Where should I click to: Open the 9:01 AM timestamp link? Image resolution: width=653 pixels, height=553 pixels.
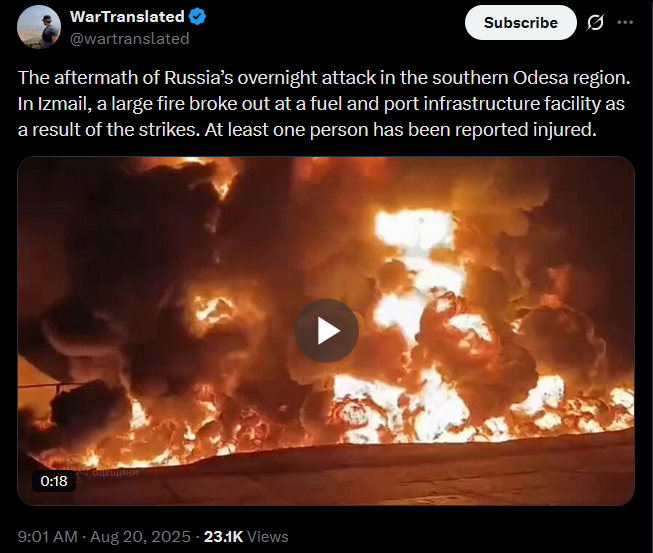click(x=47, y=537)
